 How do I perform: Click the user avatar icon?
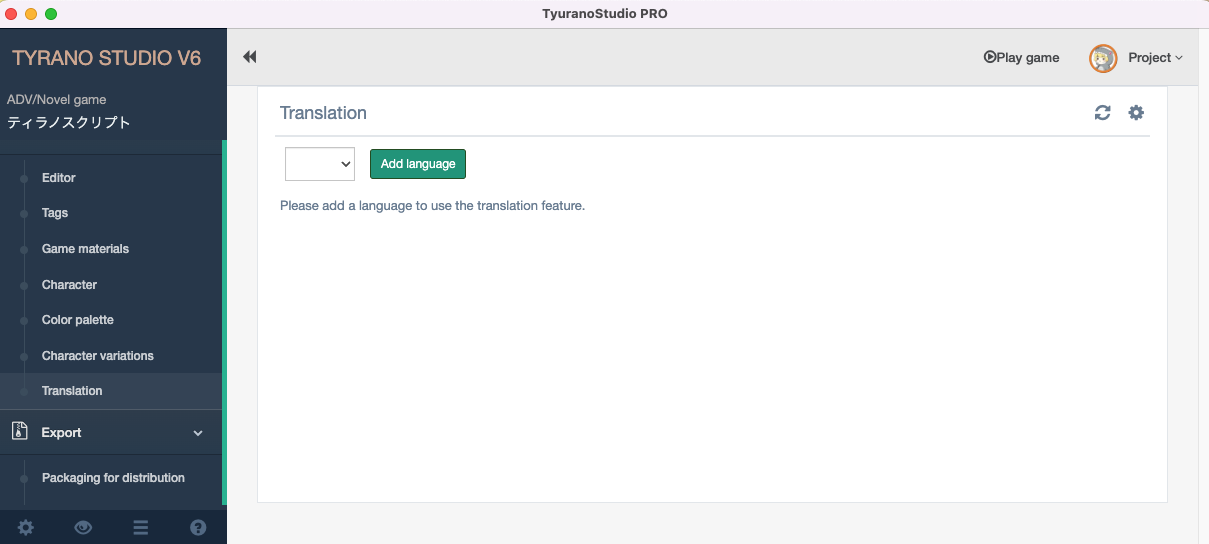point(1103,58)
